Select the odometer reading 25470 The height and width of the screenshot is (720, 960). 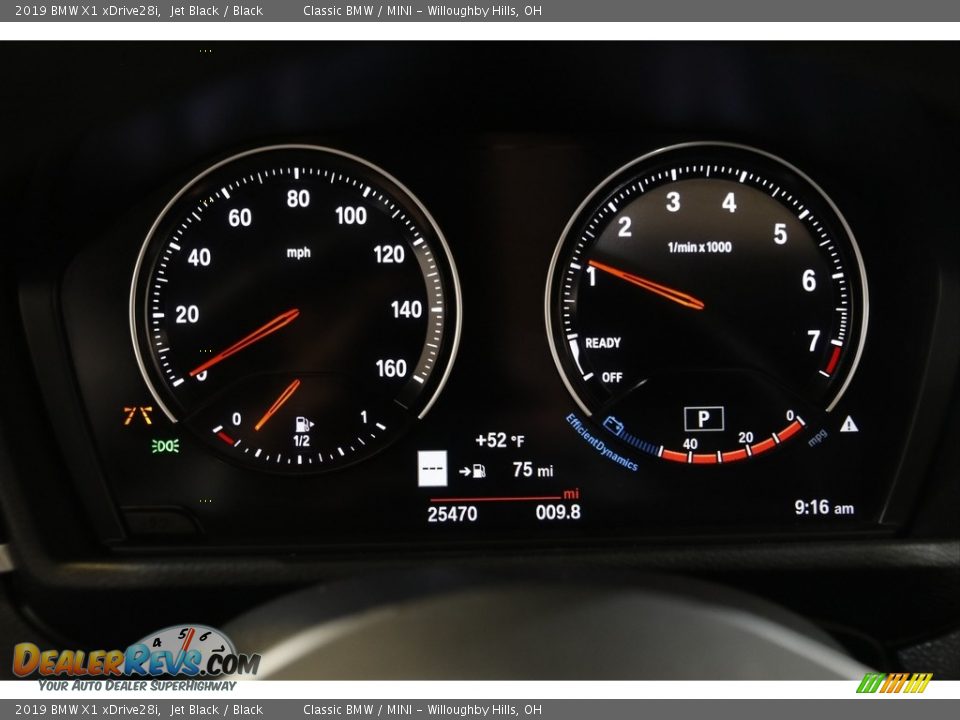click(452, 514)
